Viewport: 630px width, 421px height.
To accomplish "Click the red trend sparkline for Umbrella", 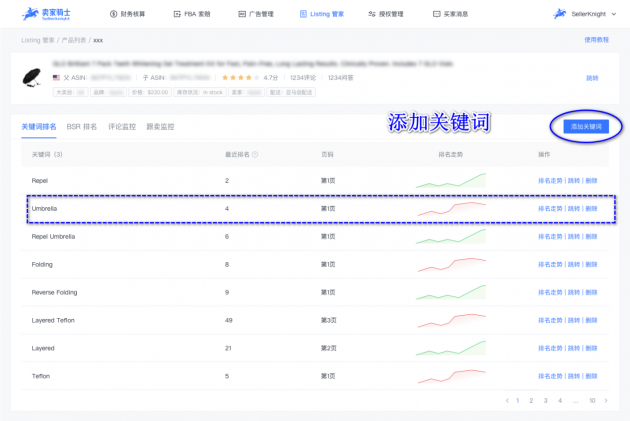I will (x=452, y=208).
